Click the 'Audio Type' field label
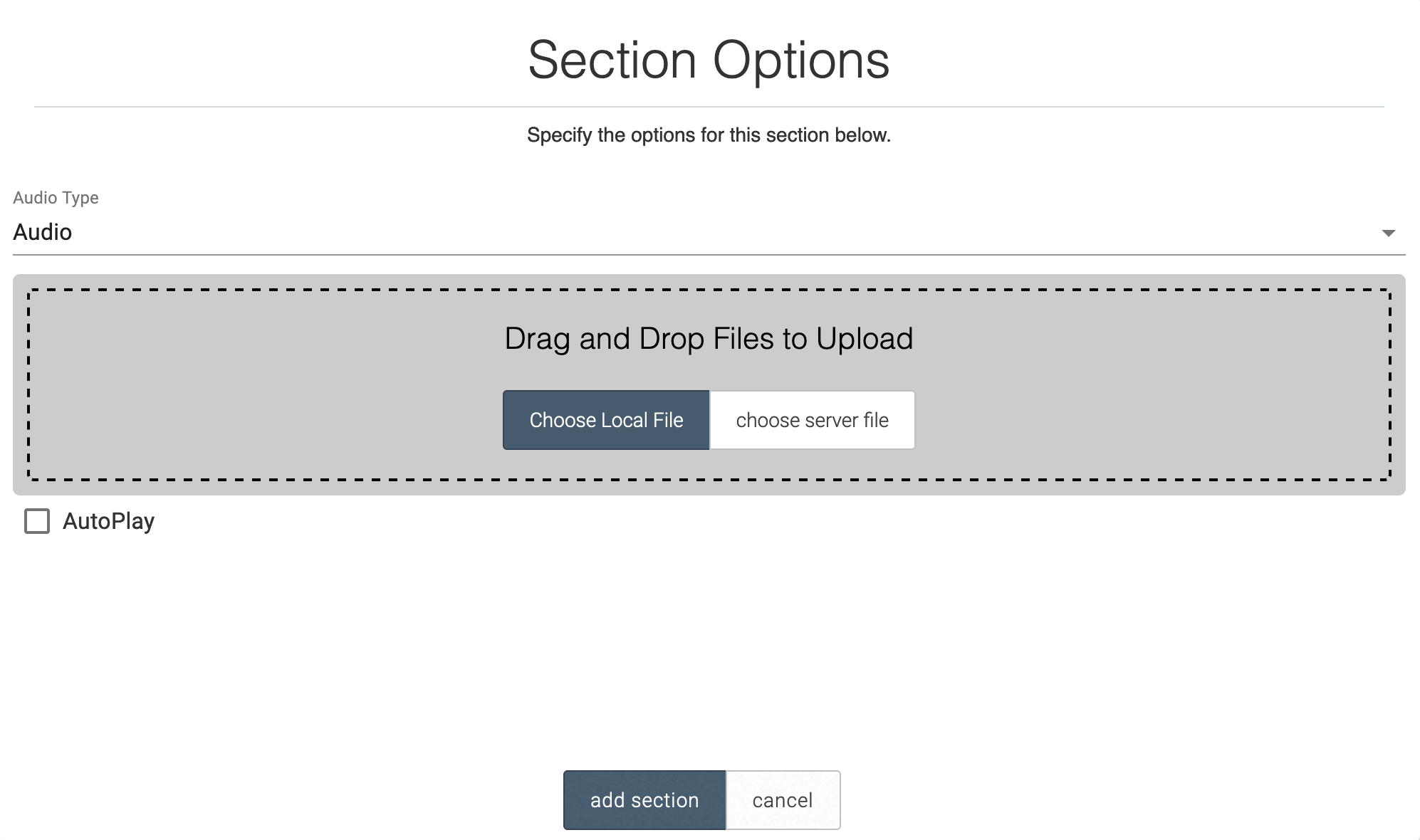The width and height of the screenshot is (1420, 840). click(56, 198)
